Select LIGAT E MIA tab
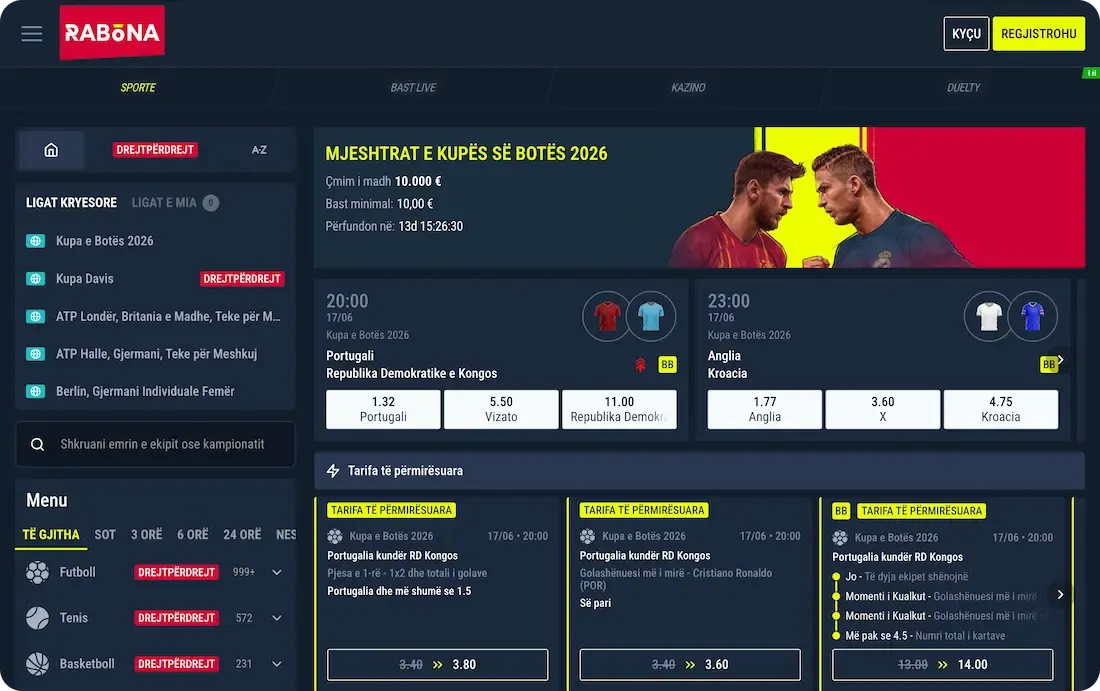This screenshot has width=1100, height=691. 175,203
